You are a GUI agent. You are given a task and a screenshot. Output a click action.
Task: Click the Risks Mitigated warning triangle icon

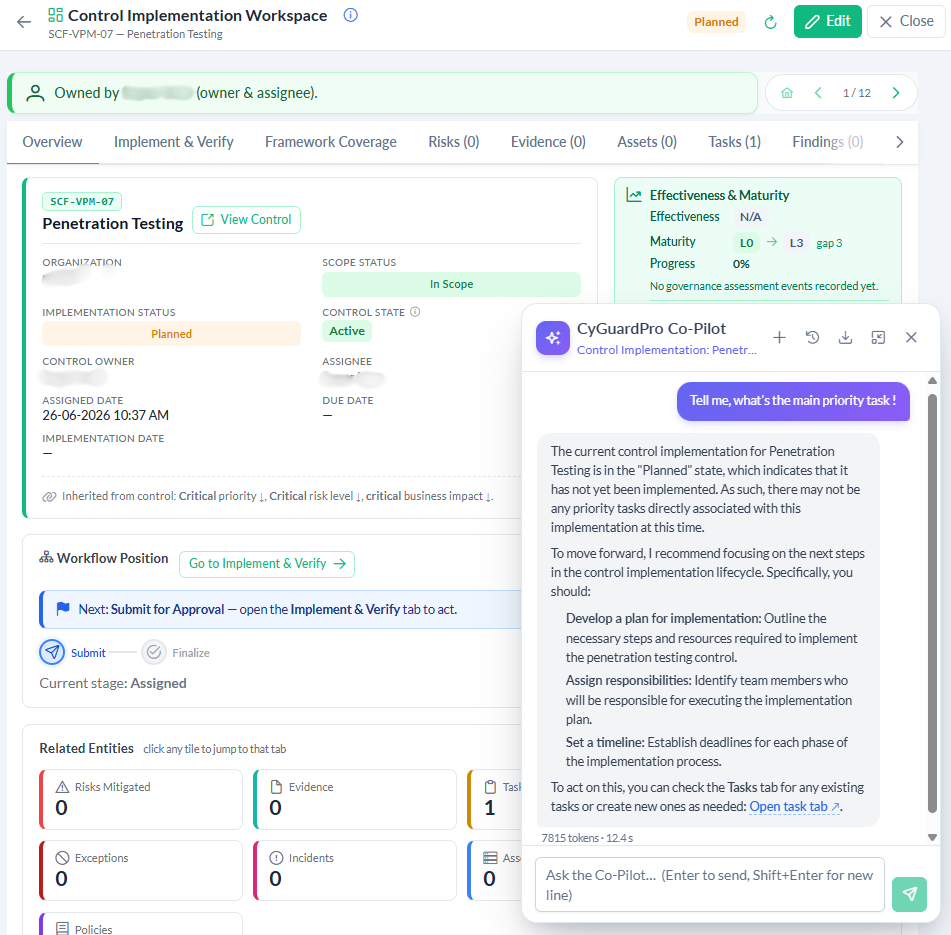tap(62, 787)
